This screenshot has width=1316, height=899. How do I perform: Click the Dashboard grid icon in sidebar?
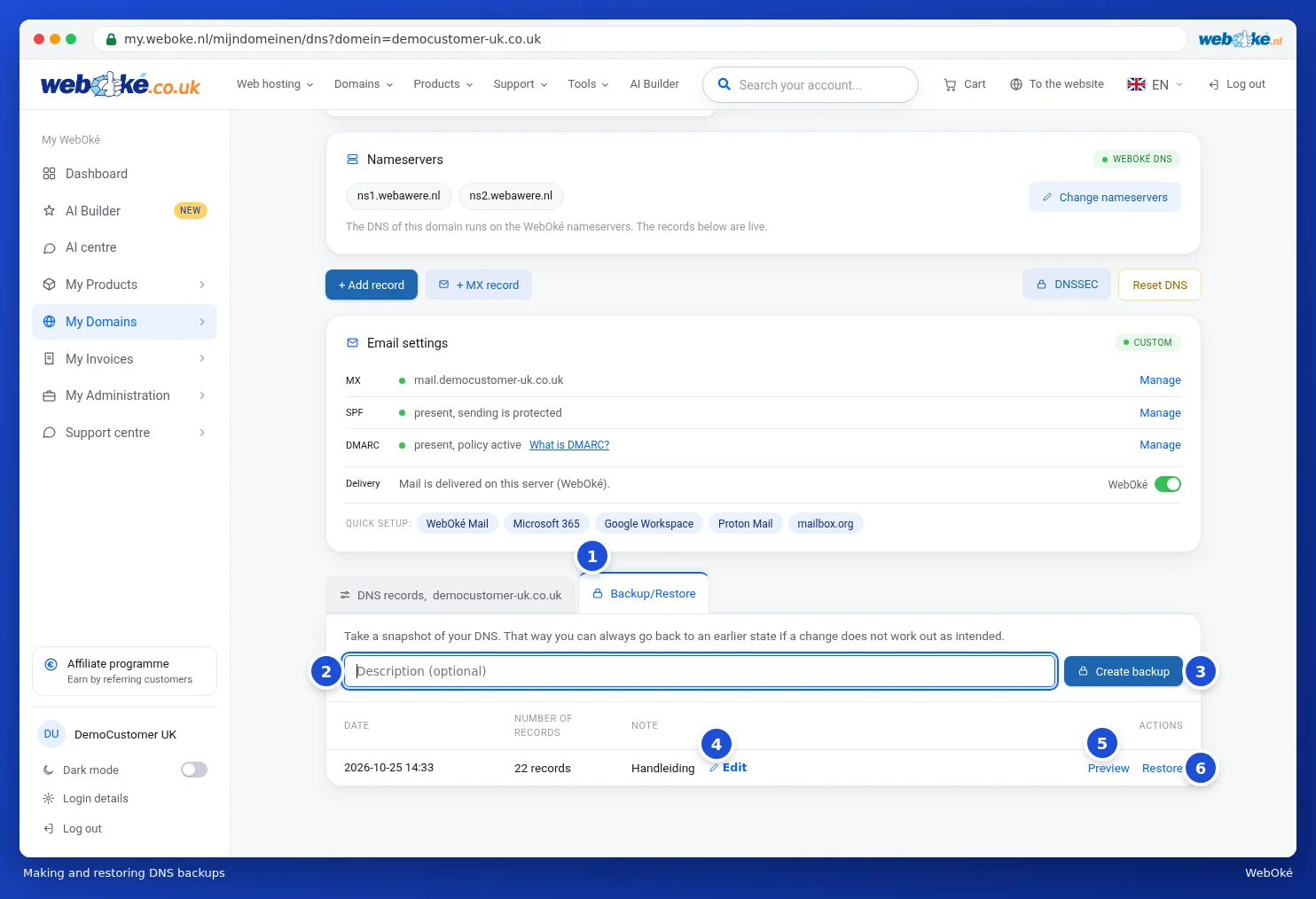pos(50,174)
